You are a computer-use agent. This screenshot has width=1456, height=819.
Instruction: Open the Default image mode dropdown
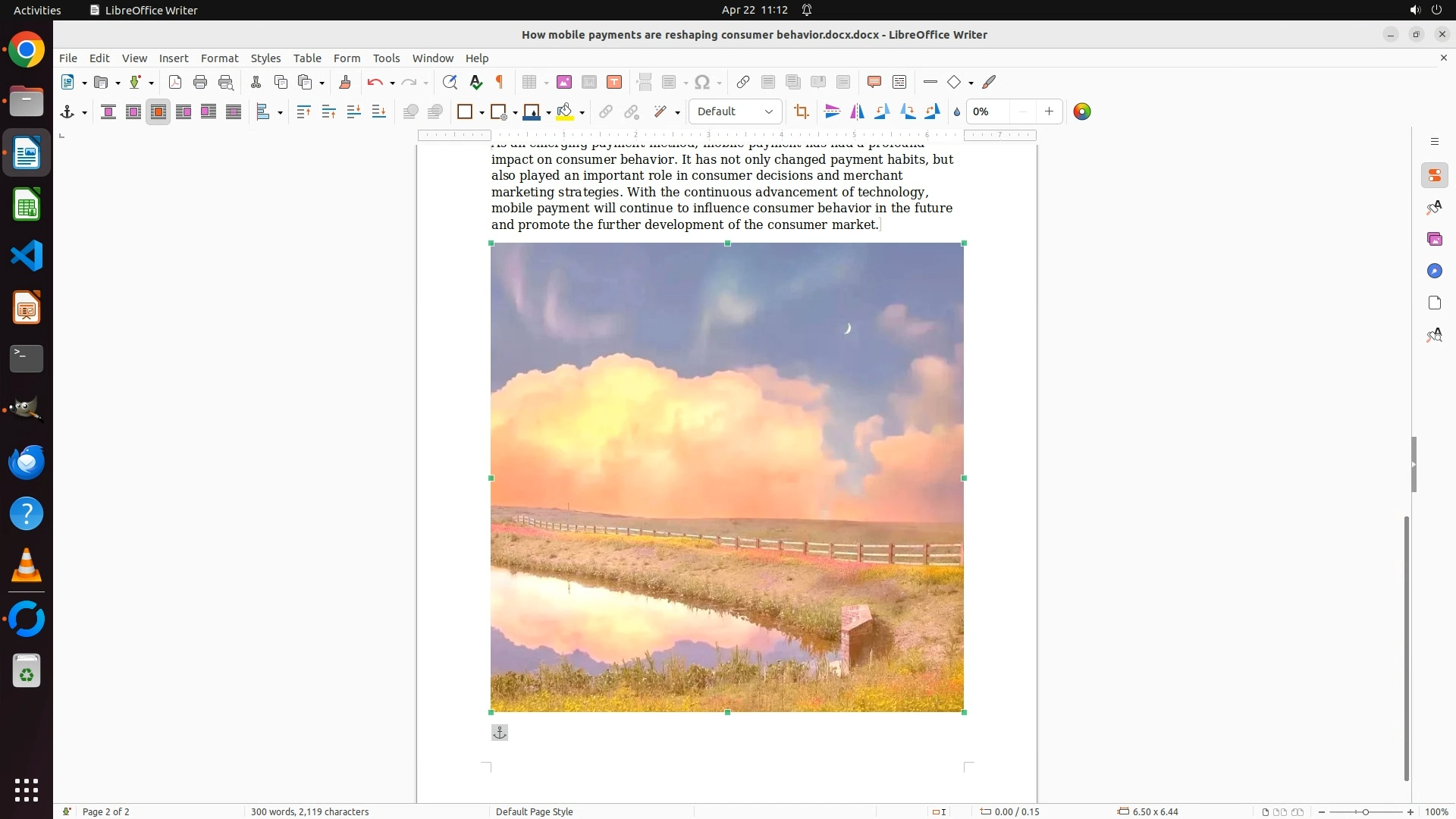click(735, 112)
